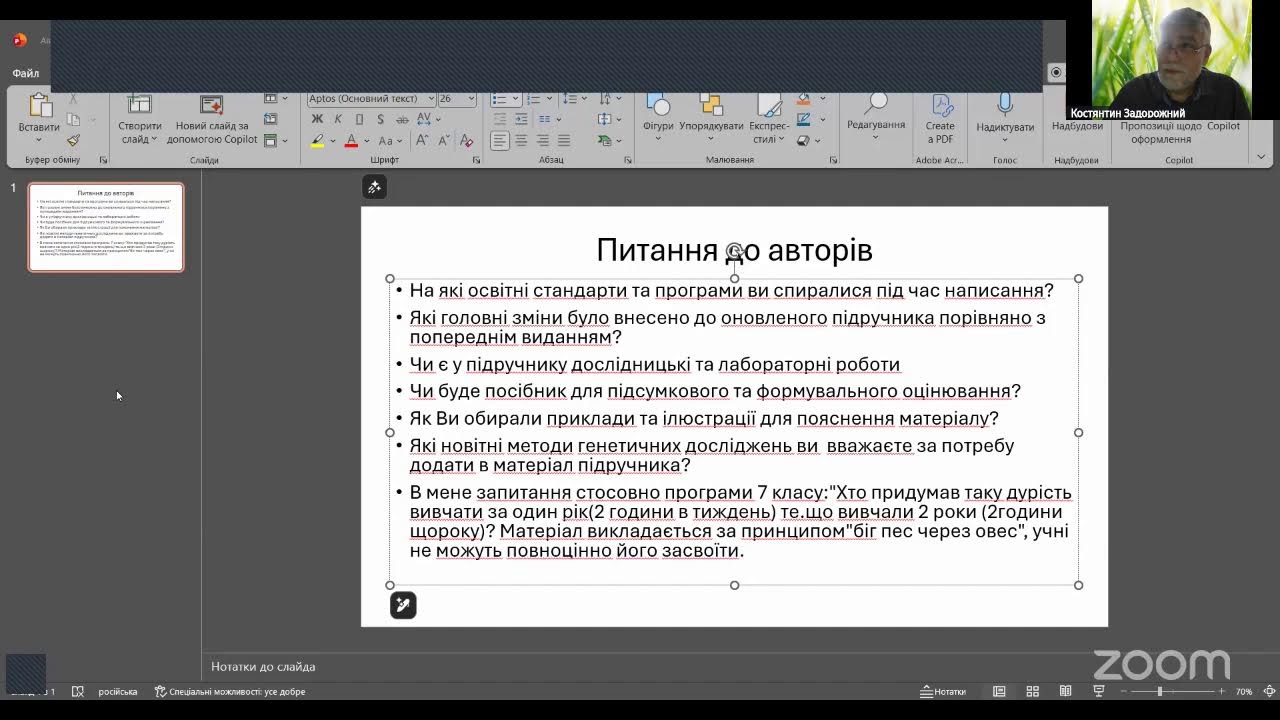1280x720 pixels.
Task: Click the Упорядкувати arrange icon
Action: point(711,105)
